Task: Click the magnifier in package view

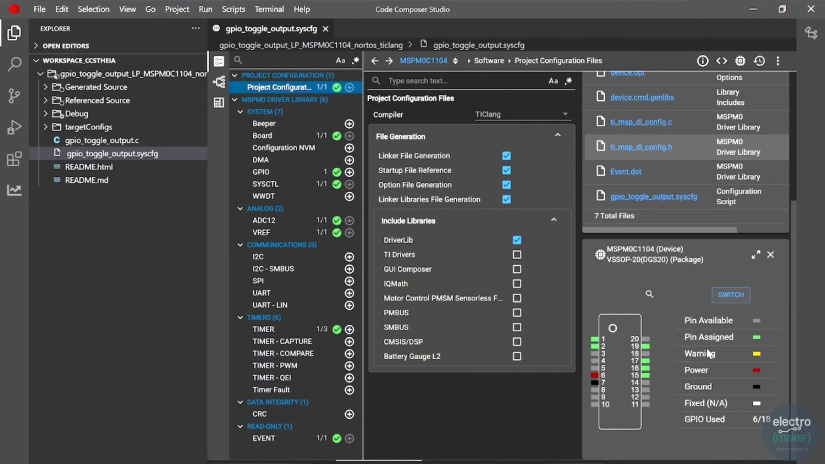Action: [649, 294]
